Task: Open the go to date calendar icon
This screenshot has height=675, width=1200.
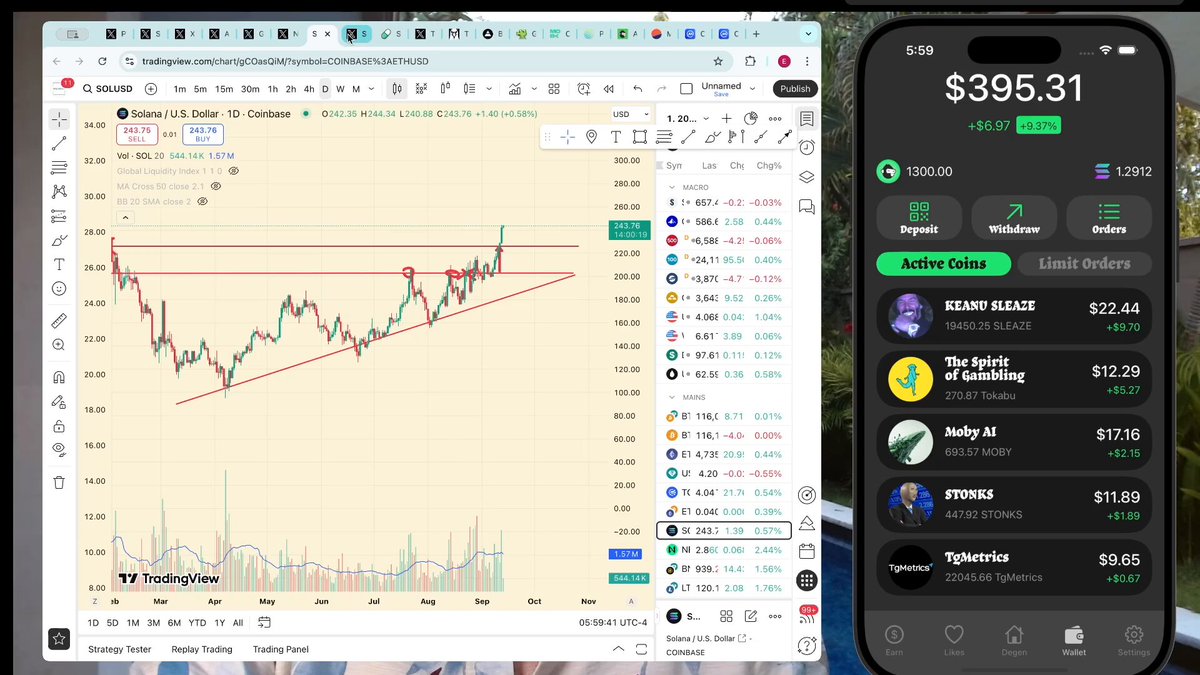Action: (264, 622)
